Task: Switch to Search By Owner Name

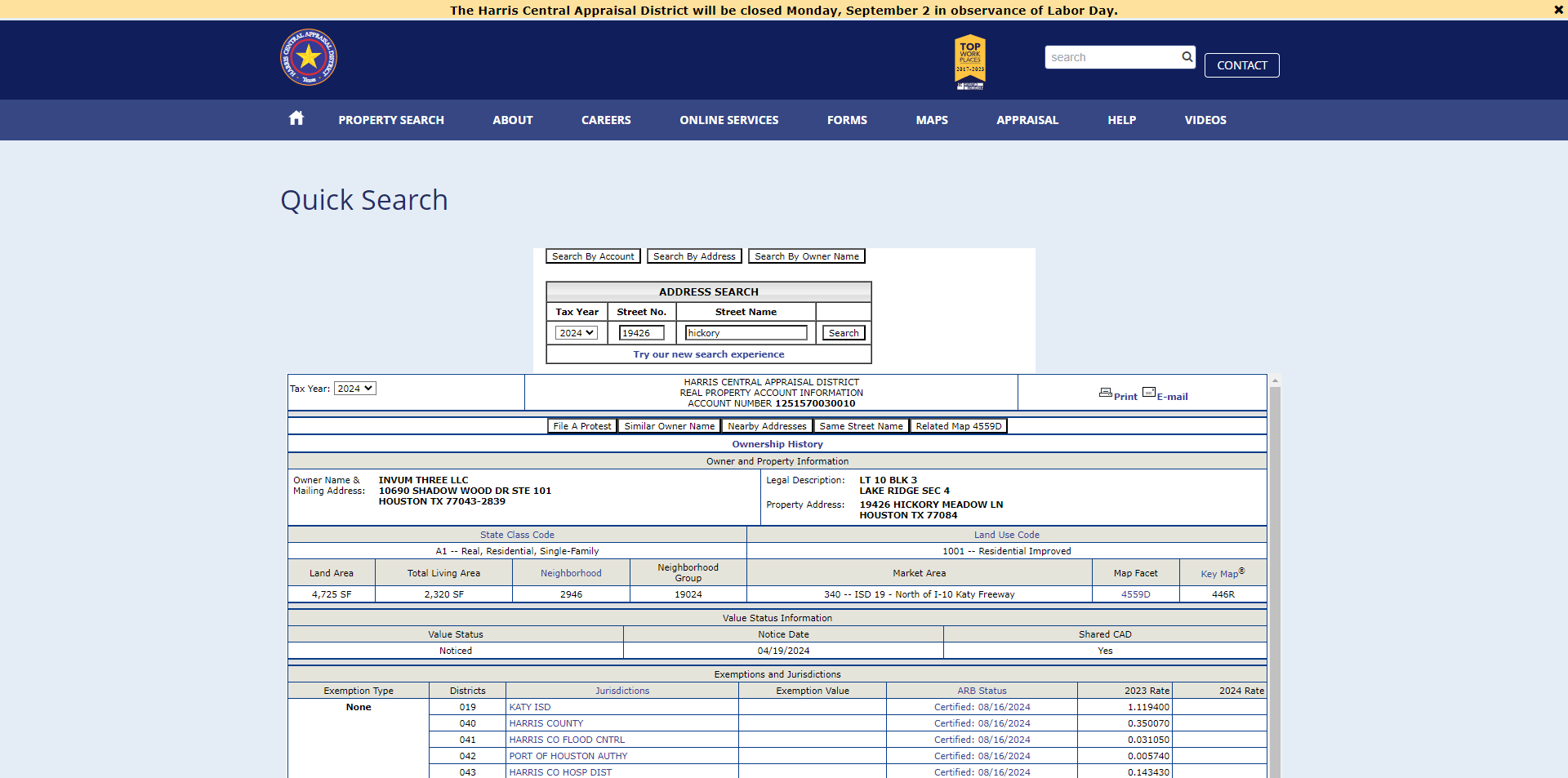Action: click(807, 256)
